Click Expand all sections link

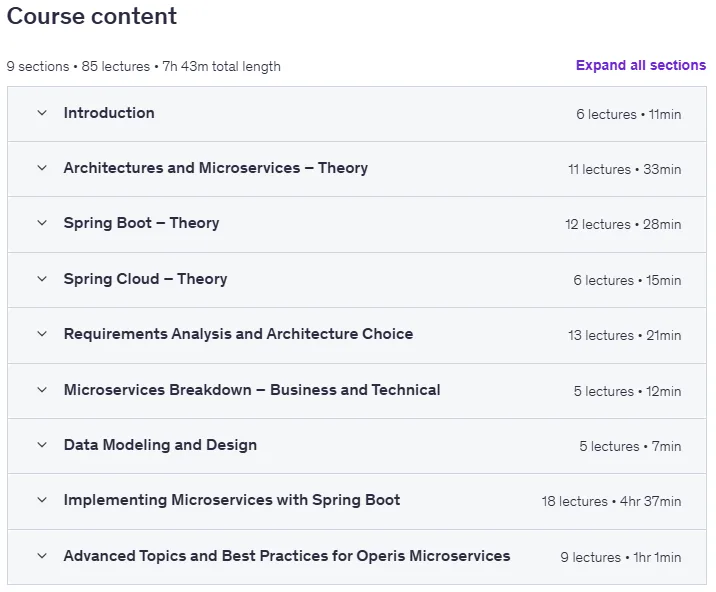641,65
